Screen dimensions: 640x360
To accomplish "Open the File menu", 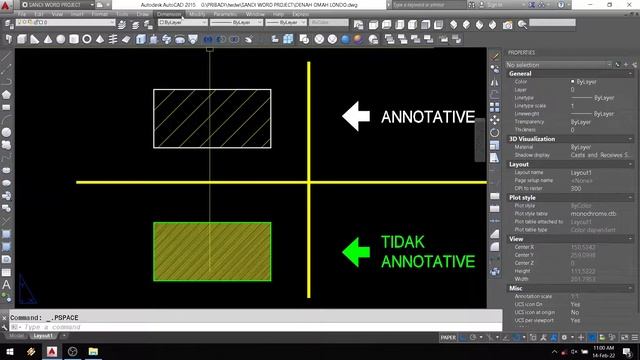I will point(22,14).
